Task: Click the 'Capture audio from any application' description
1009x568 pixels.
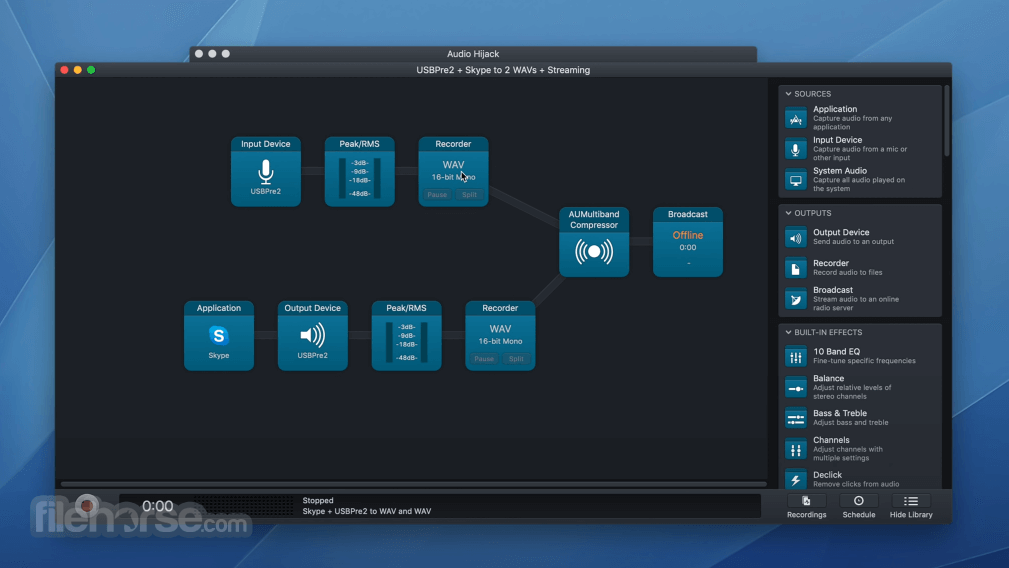Action: pyautogui.click(x=853, y=123)
